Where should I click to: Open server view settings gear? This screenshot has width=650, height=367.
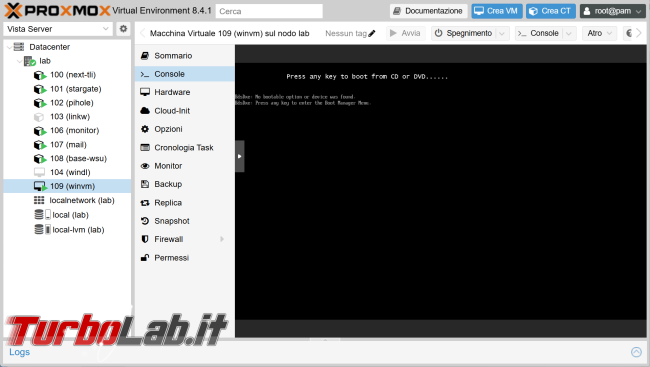tap(123, 29)
